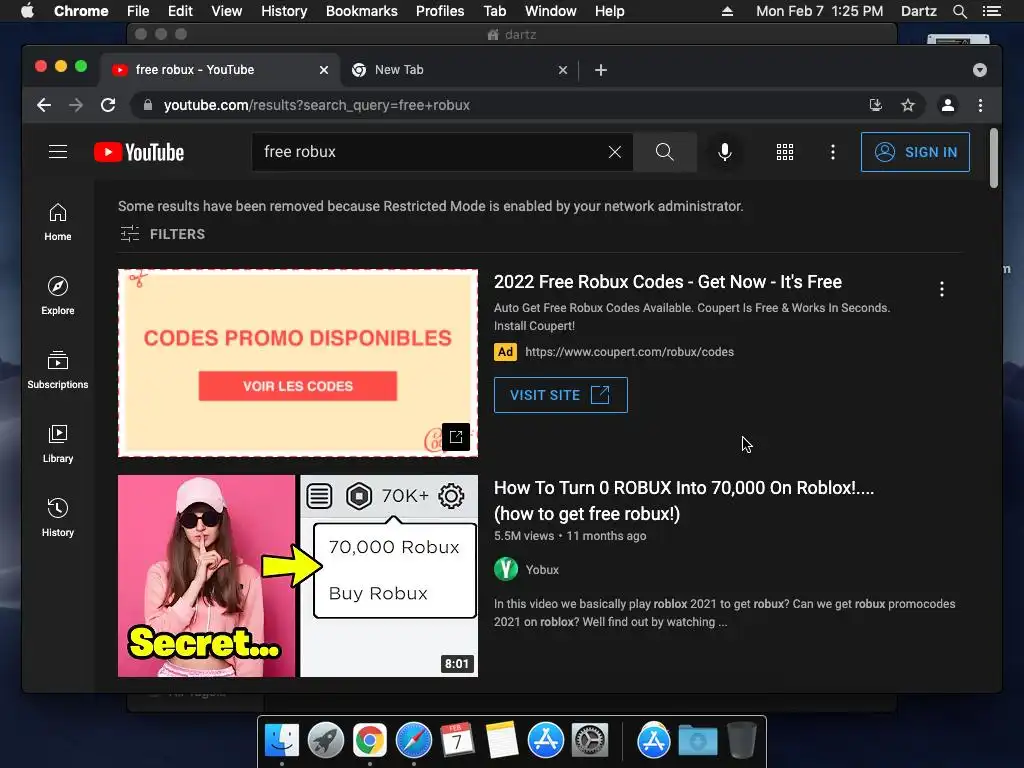Clear the search box with the X icon
This screenshot has height=768, width=1024.
click(615, 152)
